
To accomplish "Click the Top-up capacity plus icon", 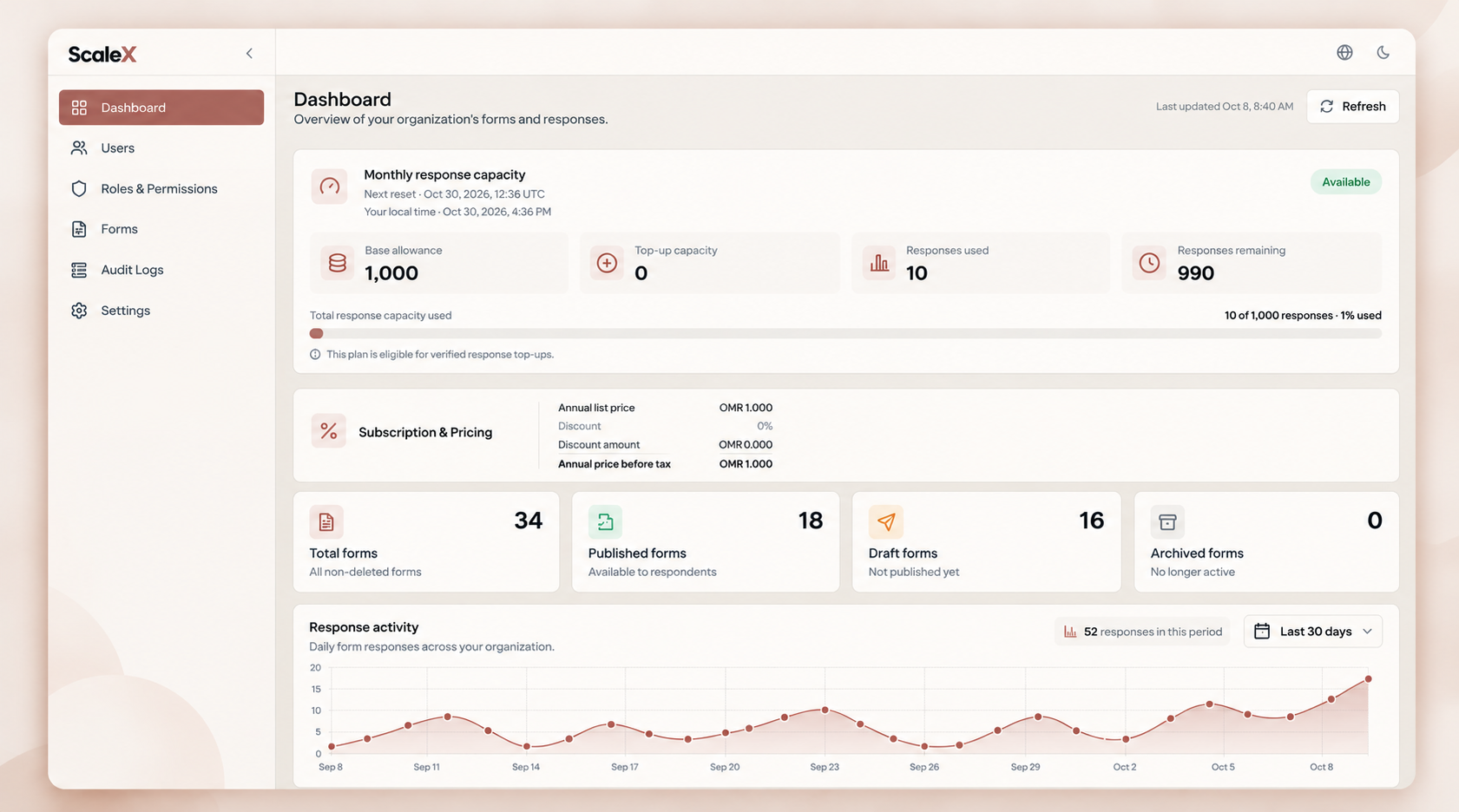I will coord(608,263).
